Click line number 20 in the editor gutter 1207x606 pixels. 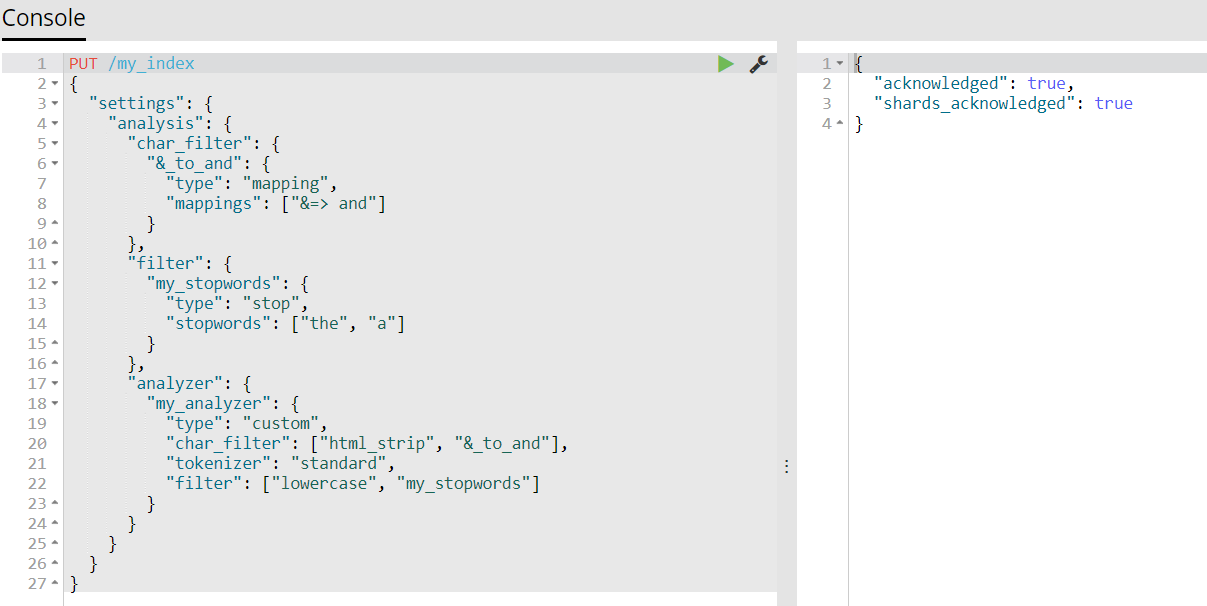pyautogui.click(x=37, y=444)
